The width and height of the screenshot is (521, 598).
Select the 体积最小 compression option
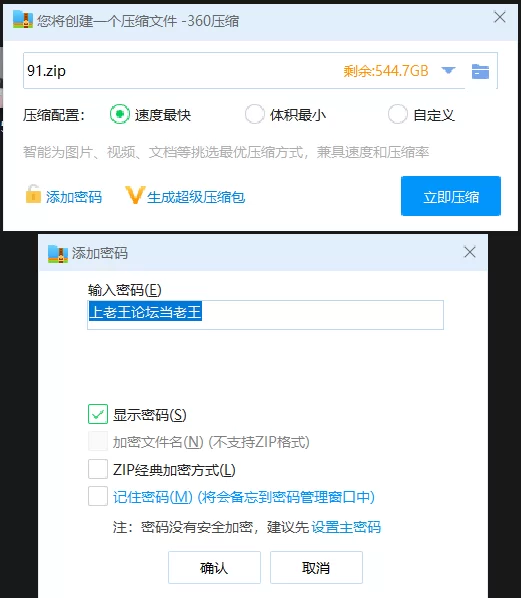click(255, 114)
